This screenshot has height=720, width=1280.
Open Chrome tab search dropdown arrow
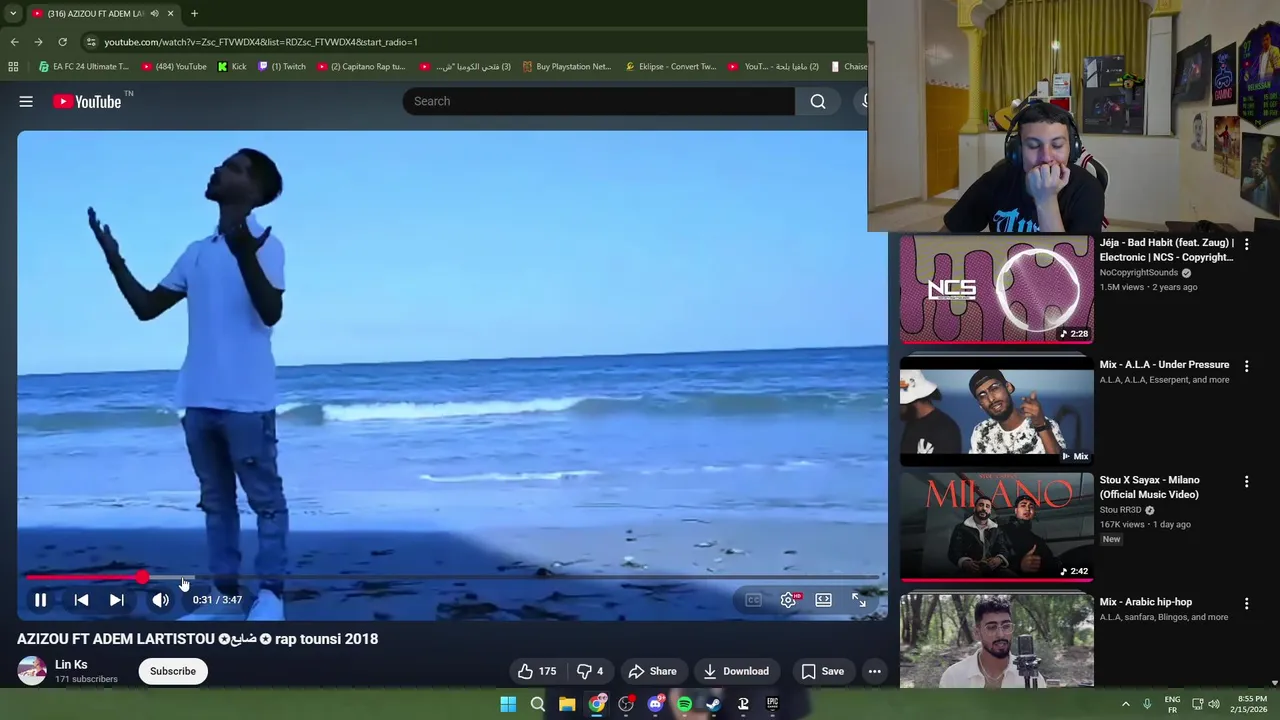12,13
